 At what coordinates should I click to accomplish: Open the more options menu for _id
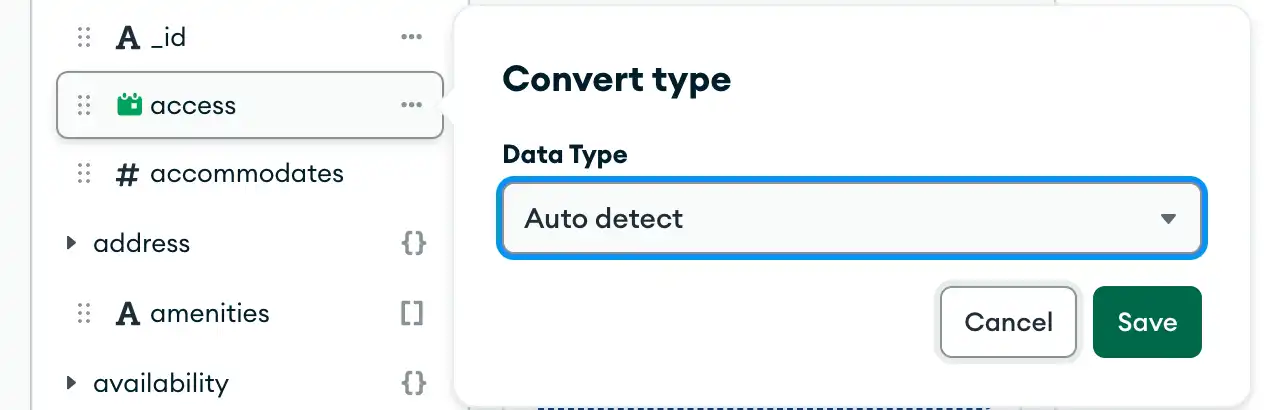(411, 38)
